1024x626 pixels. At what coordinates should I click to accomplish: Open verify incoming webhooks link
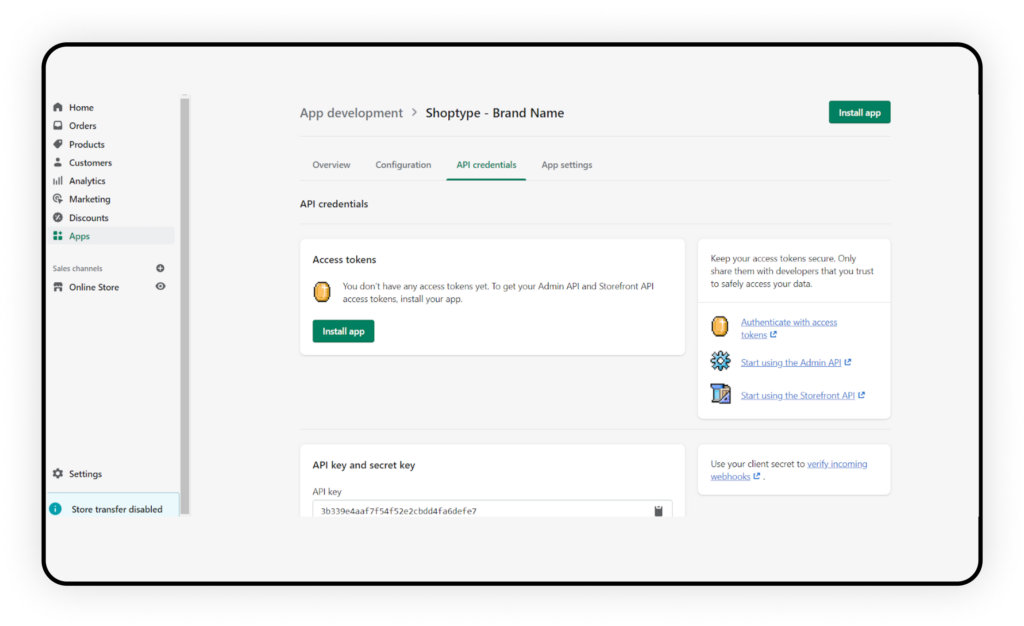(x=789, y=470)
